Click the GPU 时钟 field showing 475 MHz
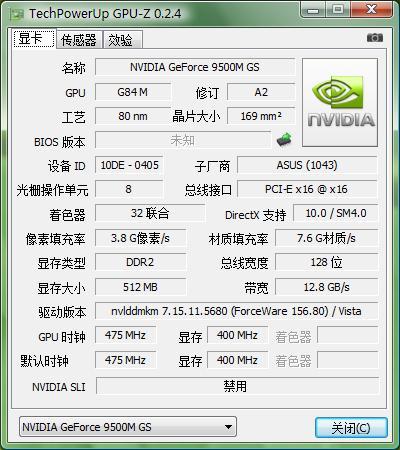400x450 pixels. [x=125, y=335]
